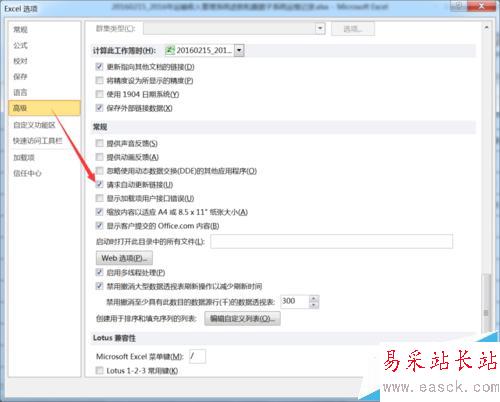500x402 pixels.
Task: Decrease pivot rows threshold with down arrow
Action: click(314, 305)
